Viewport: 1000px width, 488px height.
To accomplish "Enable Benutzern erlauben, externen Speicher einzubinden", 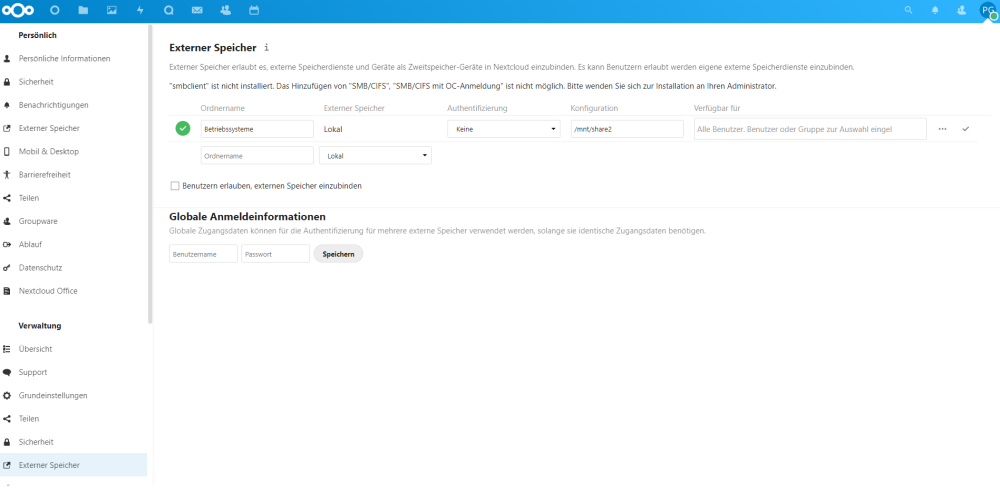I will coord(175,186).
